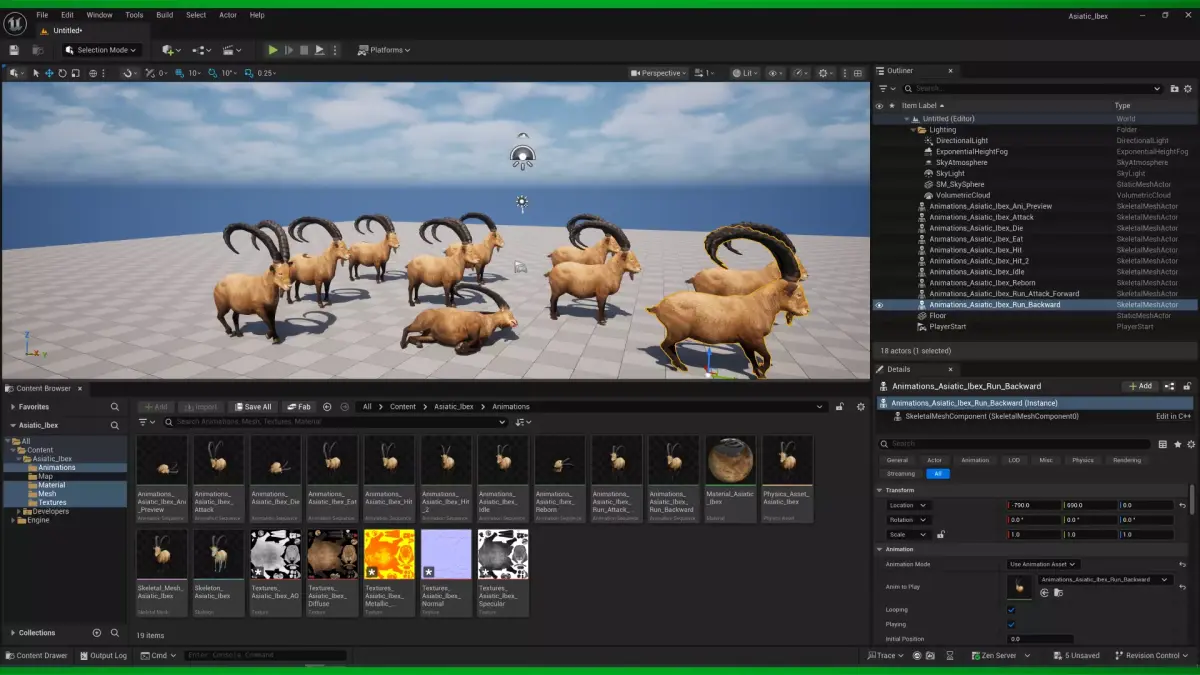Save the current level with the floppy icon
This screenshot has width=1200, height=675.
(x=14, y=50)
